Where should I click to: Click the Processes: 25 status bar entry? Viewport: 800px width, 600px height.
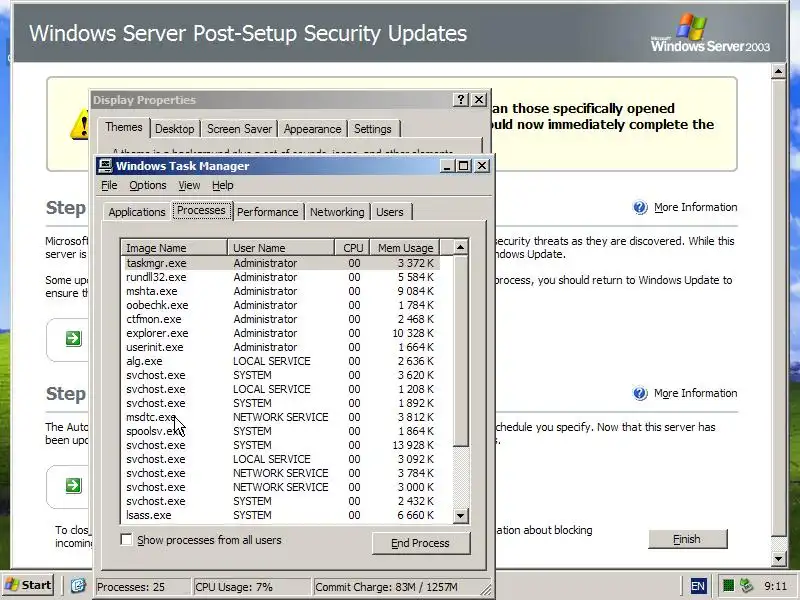point(142,587)
